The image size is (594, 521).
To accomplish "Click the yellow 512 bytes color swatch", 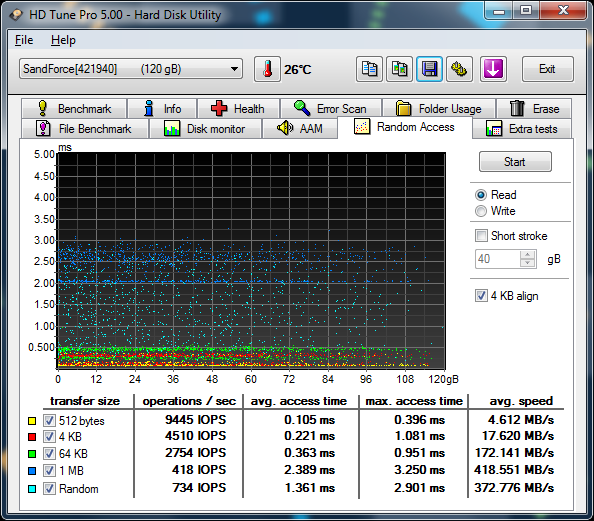I will click(x=32, y=421).
